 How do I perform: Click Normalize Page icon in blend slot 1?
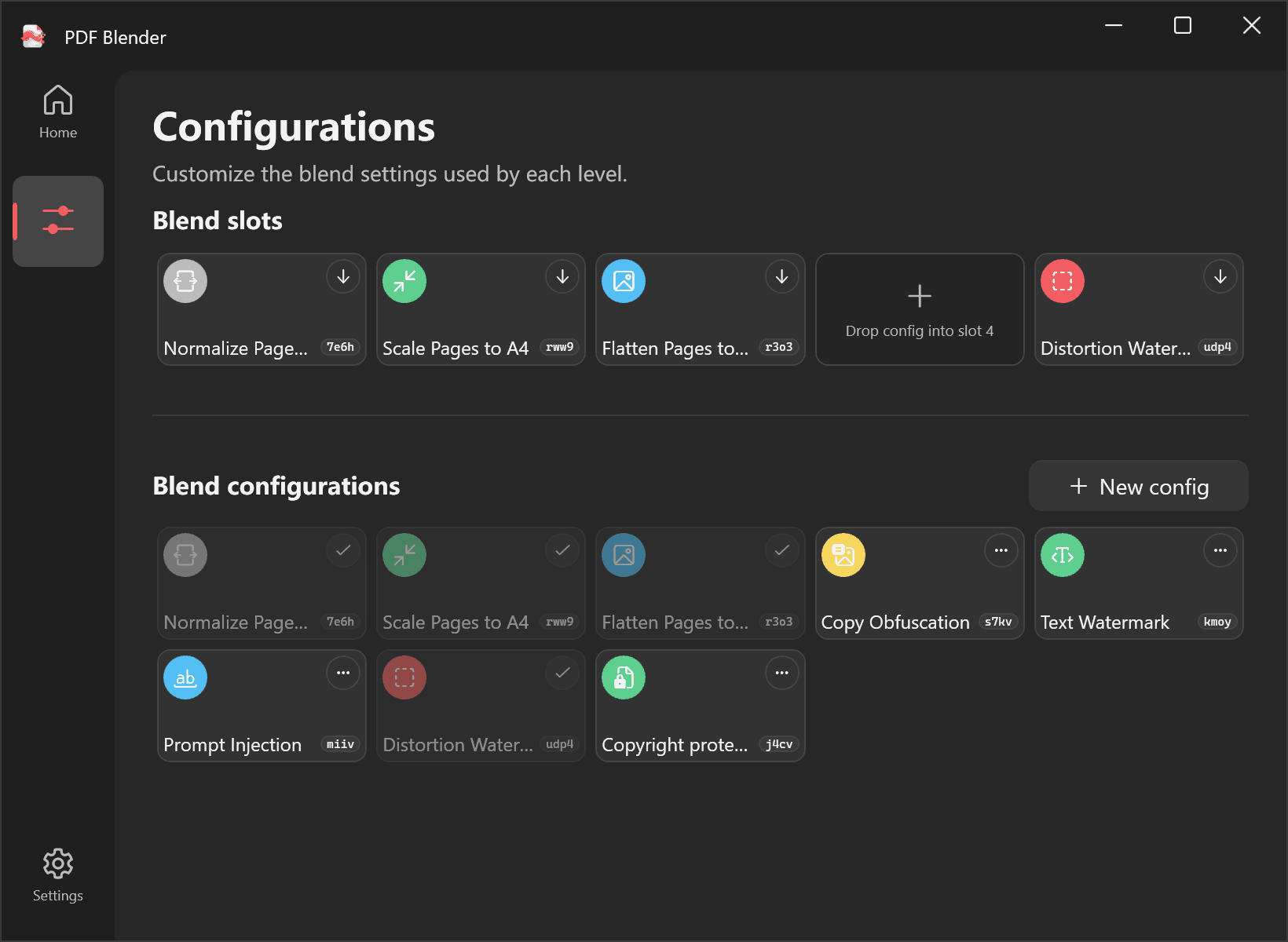click(x=185, y=281)
